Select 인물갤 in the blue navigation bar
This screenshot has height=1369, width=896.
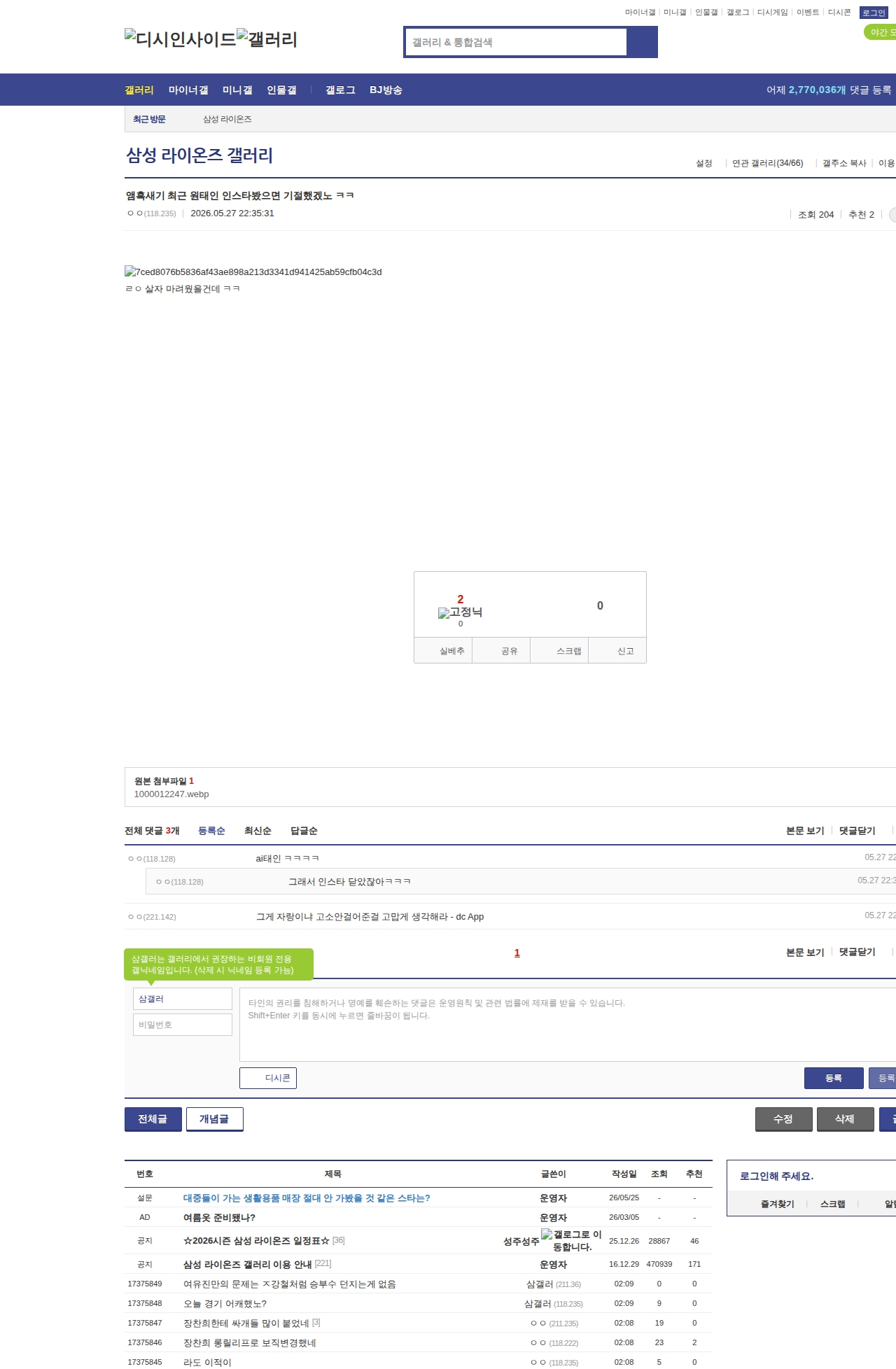point(281,90)
